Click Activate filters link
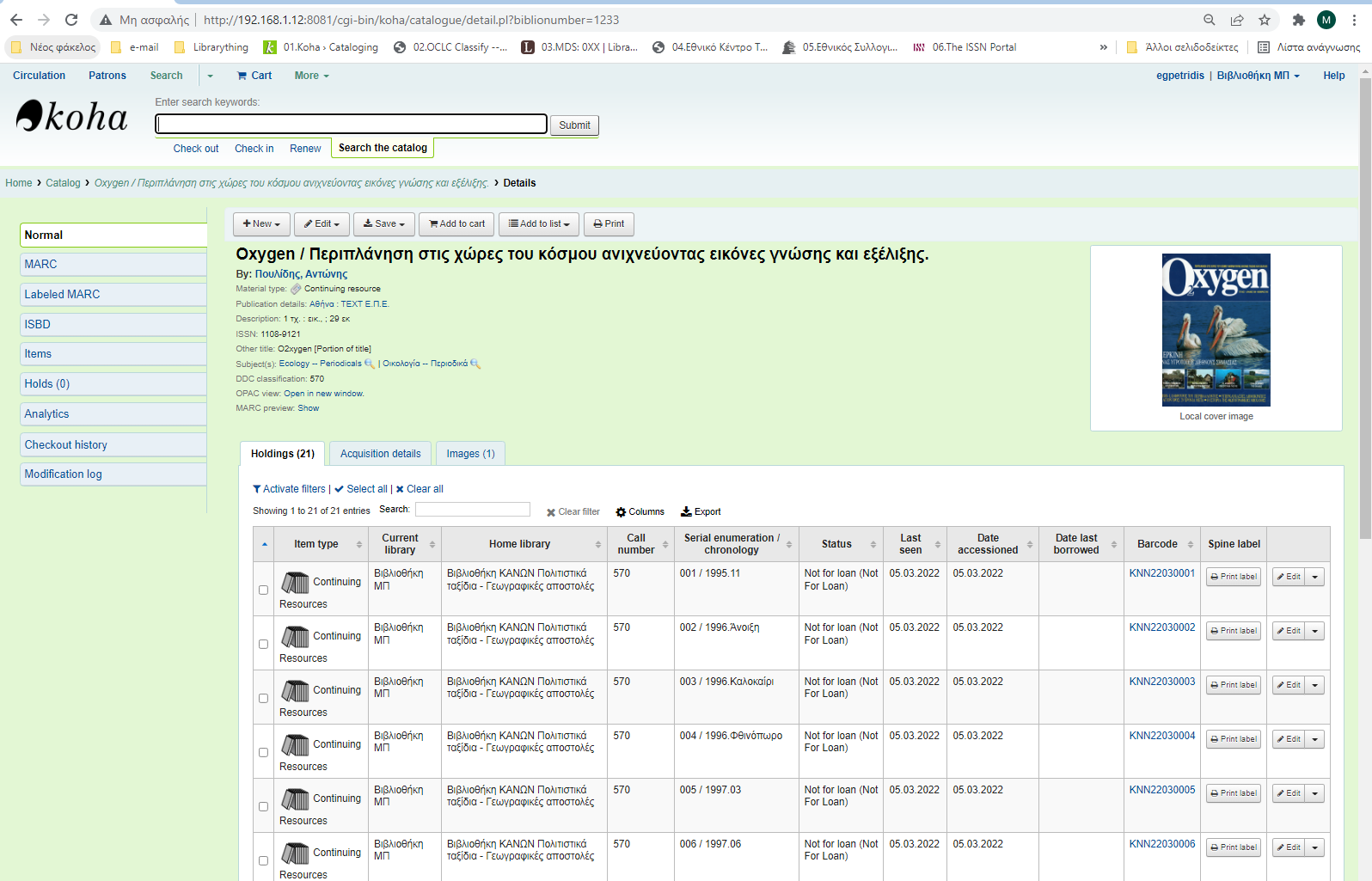The image size is (1372, 881). pos(289,489)
